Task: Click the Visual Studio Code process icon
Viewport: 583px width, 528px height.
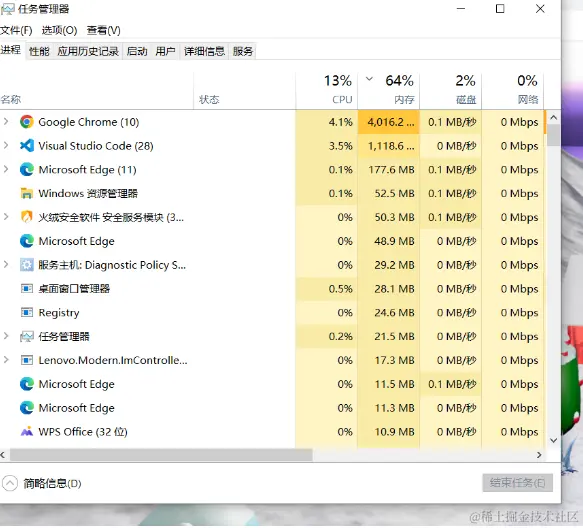Action: click(x=26, y=146)
